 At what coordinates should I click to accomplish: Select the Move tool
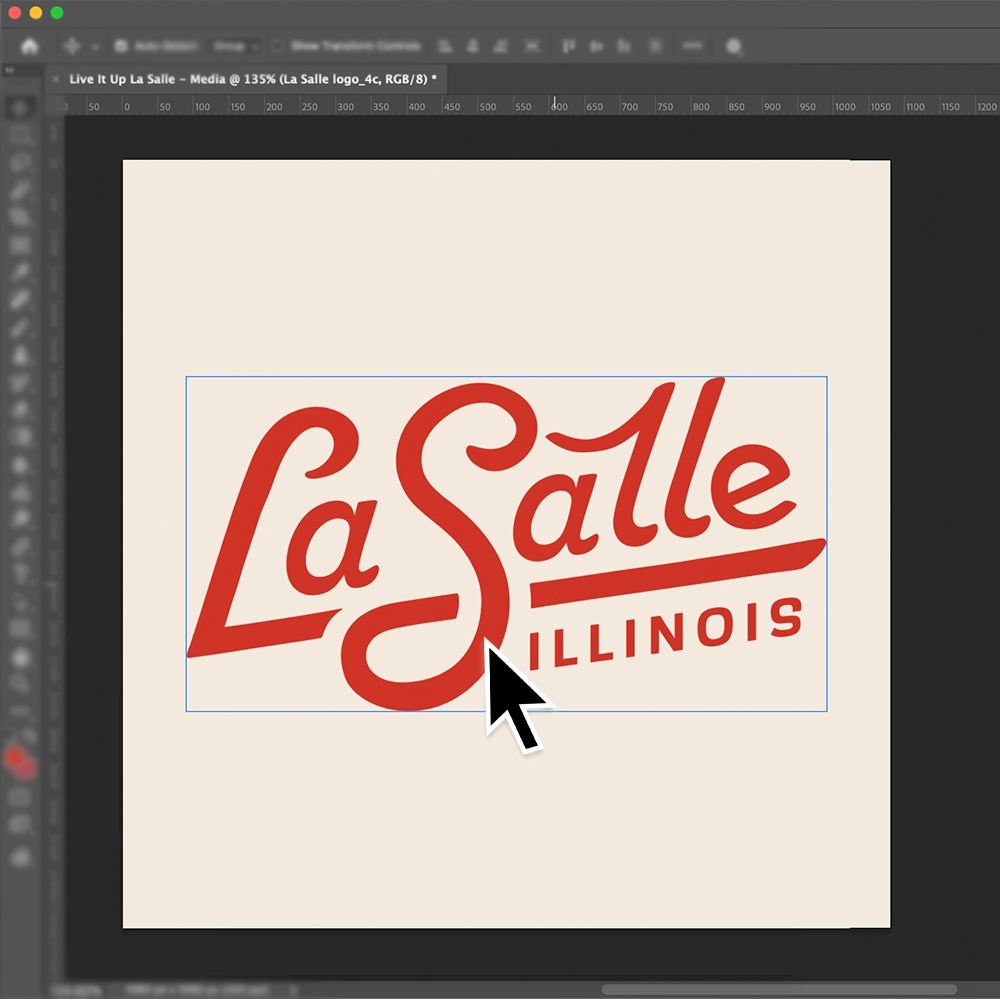click(x=20, y=107)
